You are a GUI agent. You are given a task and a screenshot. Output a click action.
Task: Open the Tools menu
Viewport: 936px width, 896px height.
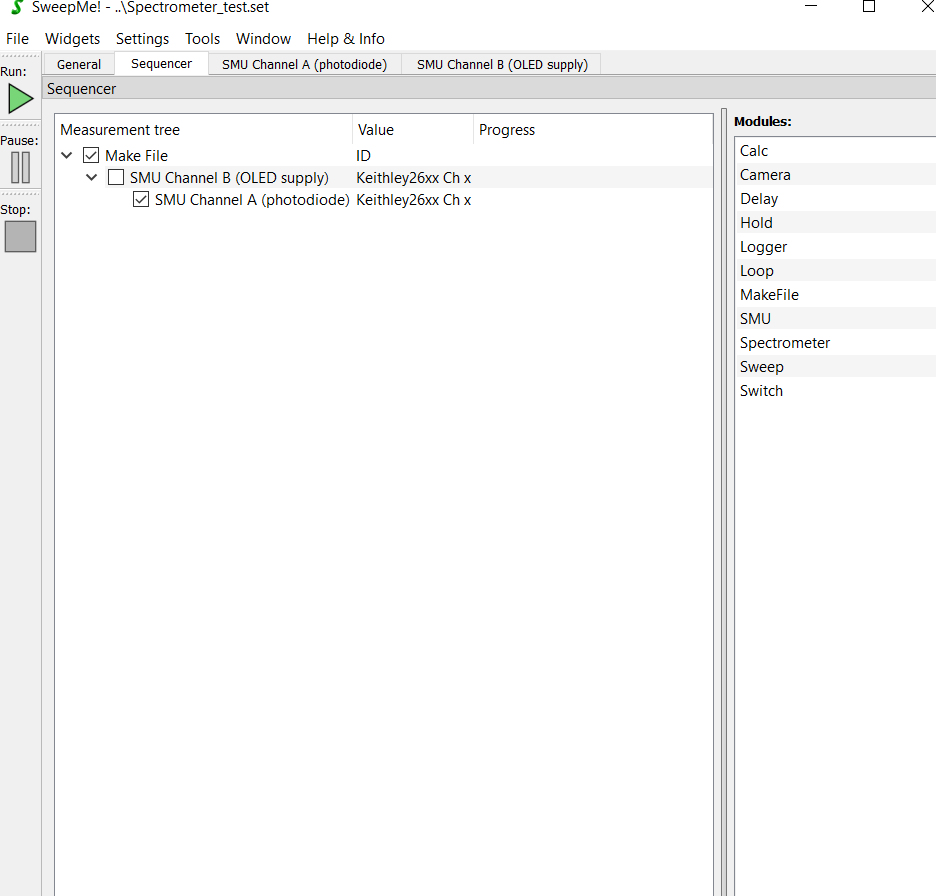point(202,39)
